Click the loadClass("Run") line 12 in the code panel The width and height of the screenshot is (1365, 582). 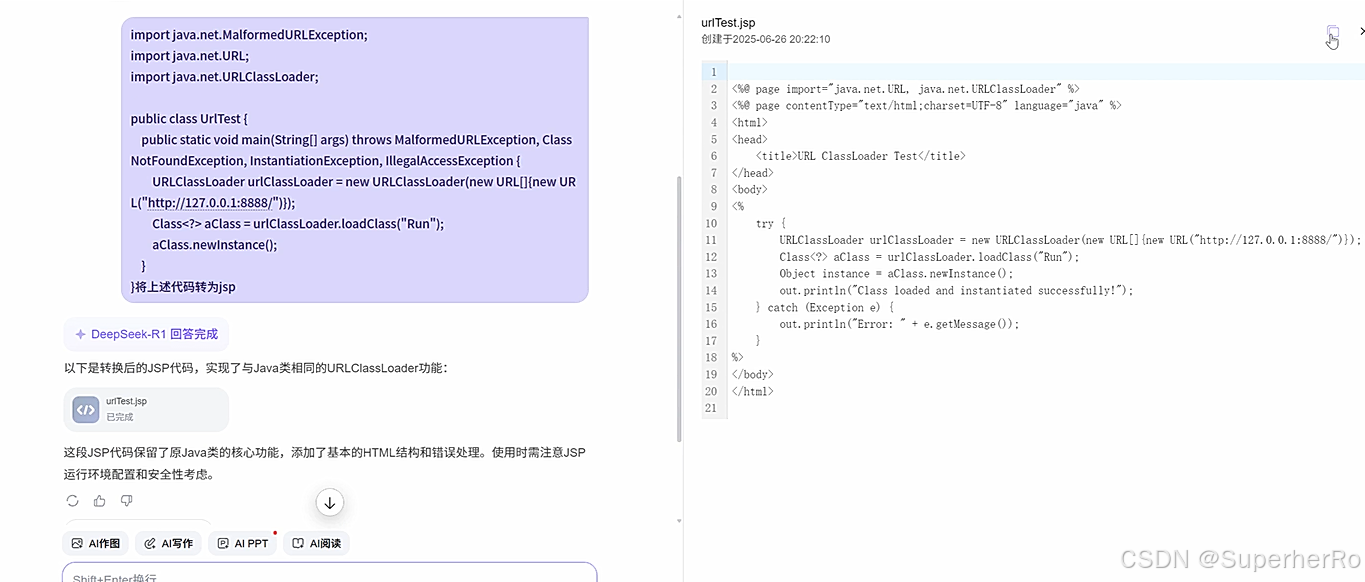click(x=930, y=257)
